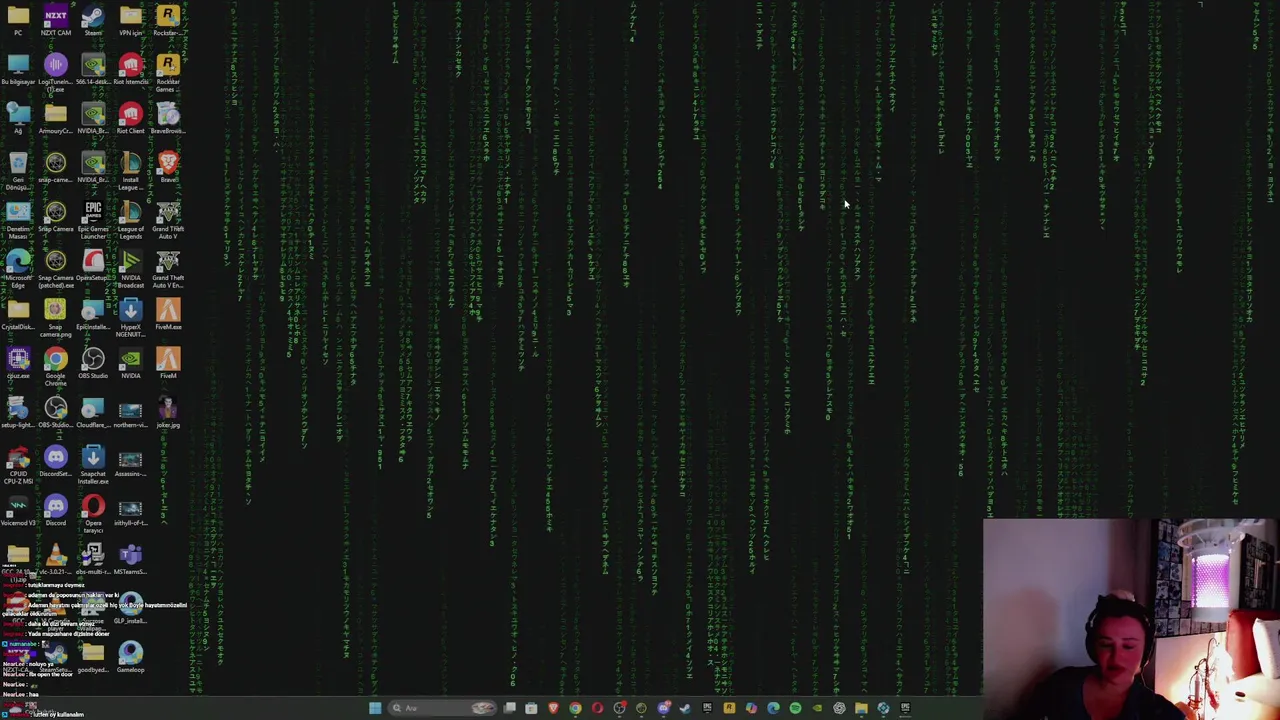
Task: Select the NVIDIA Broadcast shortcut
Action: [x=130, y=268]
